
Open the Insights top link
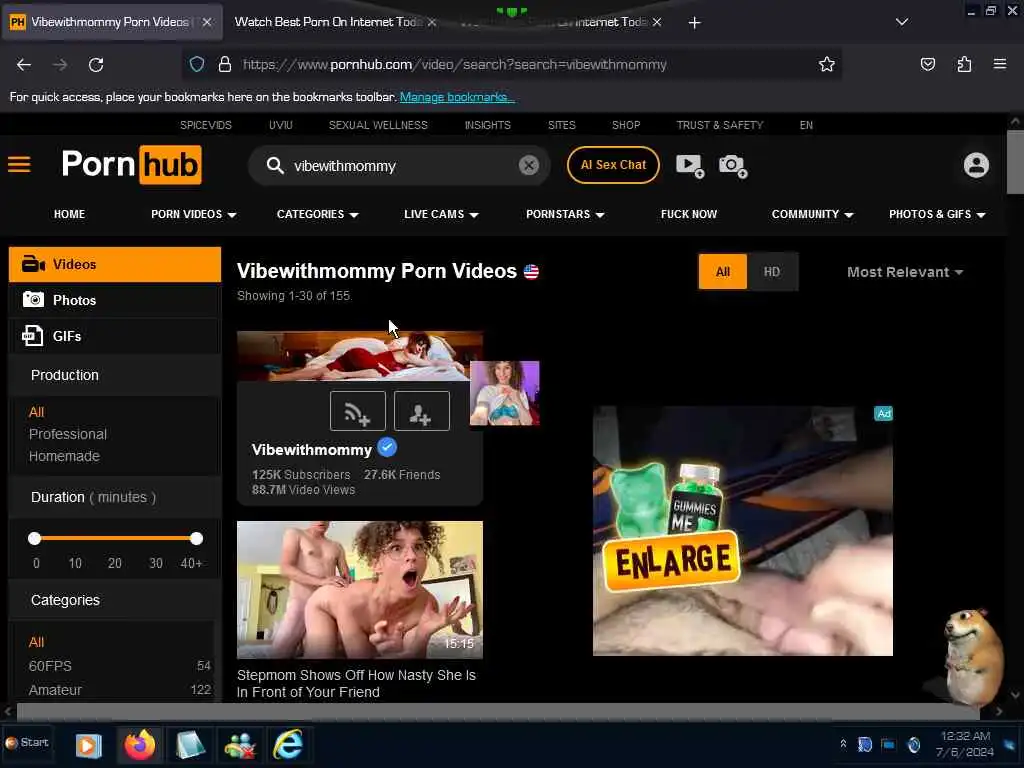click(x=487, y=125)
